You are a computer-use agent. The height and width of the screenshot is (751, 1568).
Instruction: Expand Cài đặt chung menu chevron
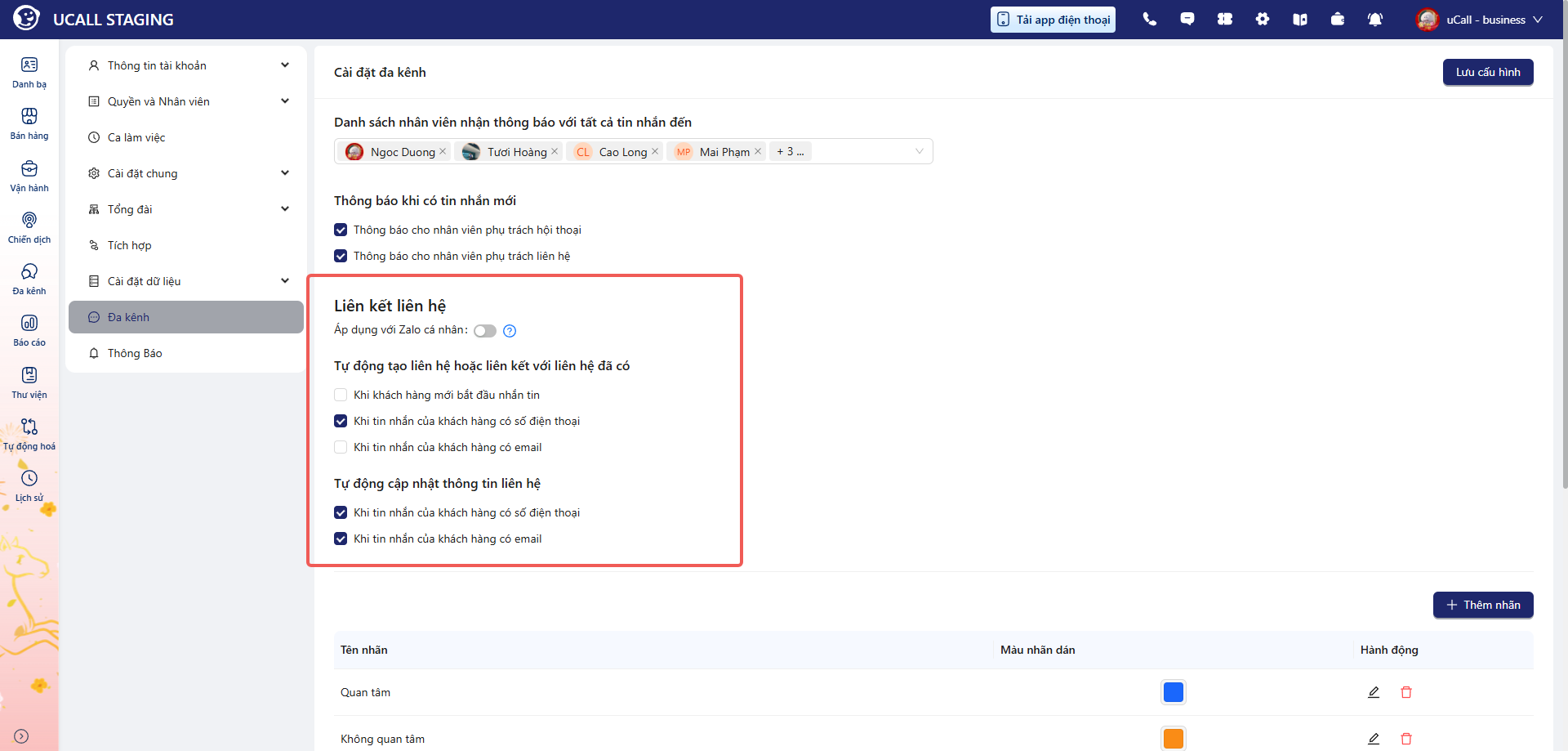point(285,173)
